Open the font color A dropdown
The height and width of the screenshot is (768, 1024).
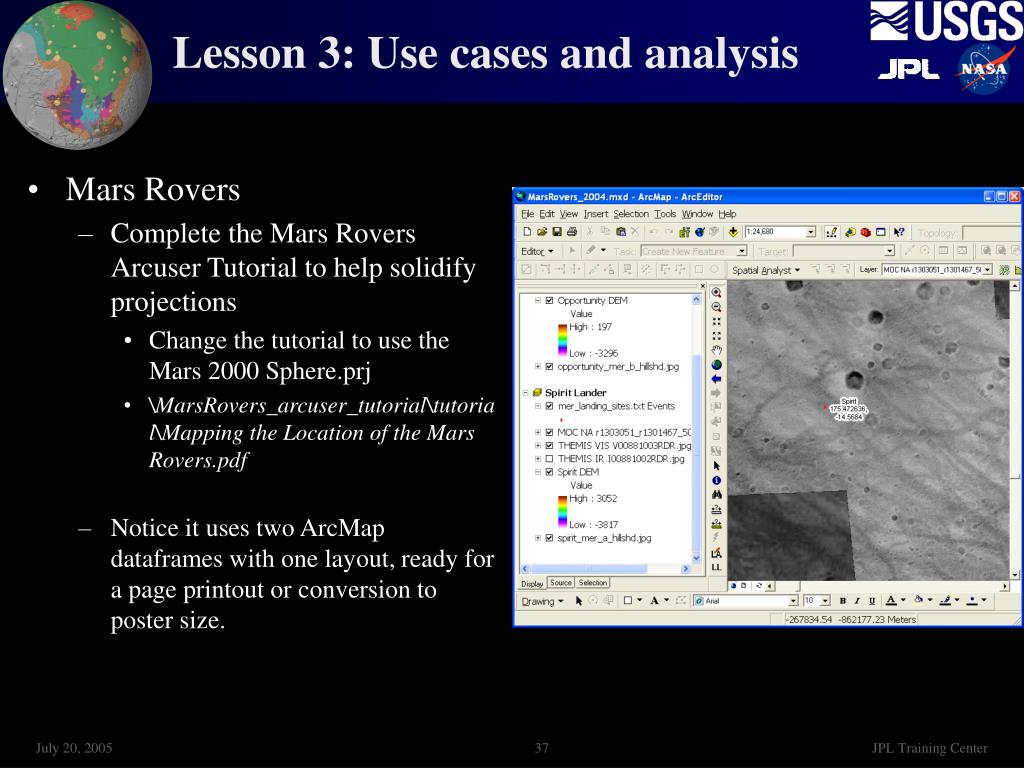point(903,601)
